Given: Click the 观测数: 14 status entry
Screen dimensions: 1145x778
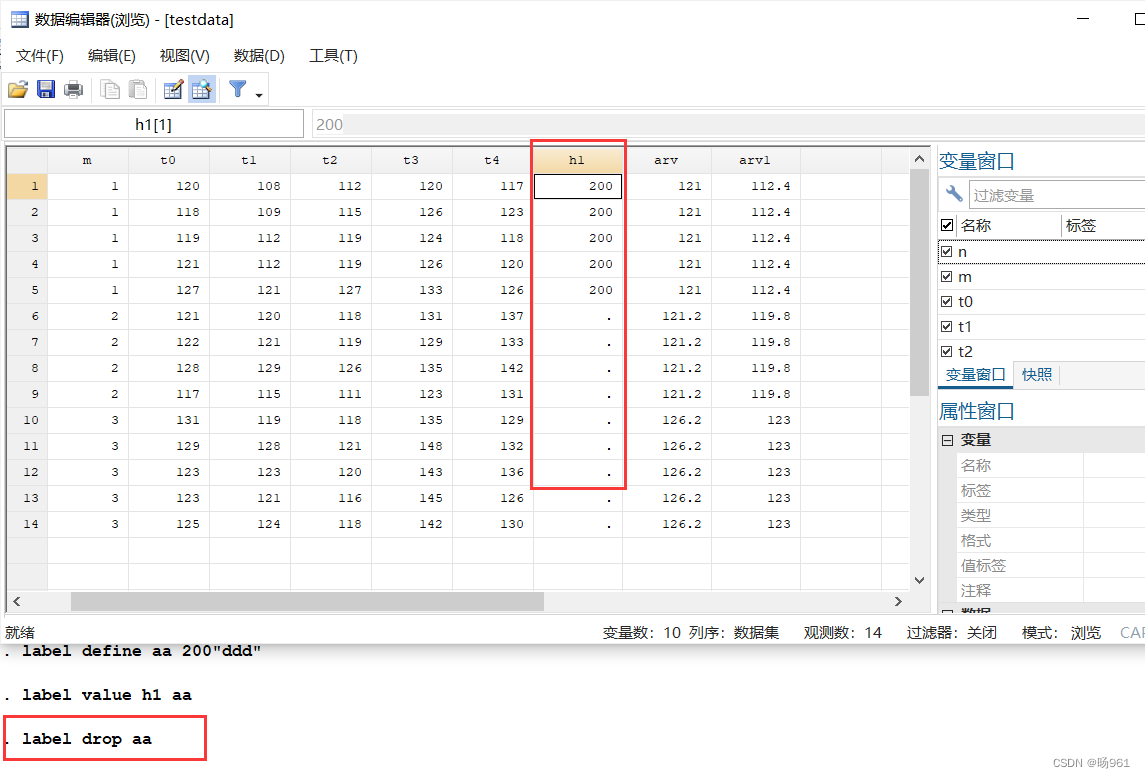Looking at the screenshot, I should [x=843, y=633].
